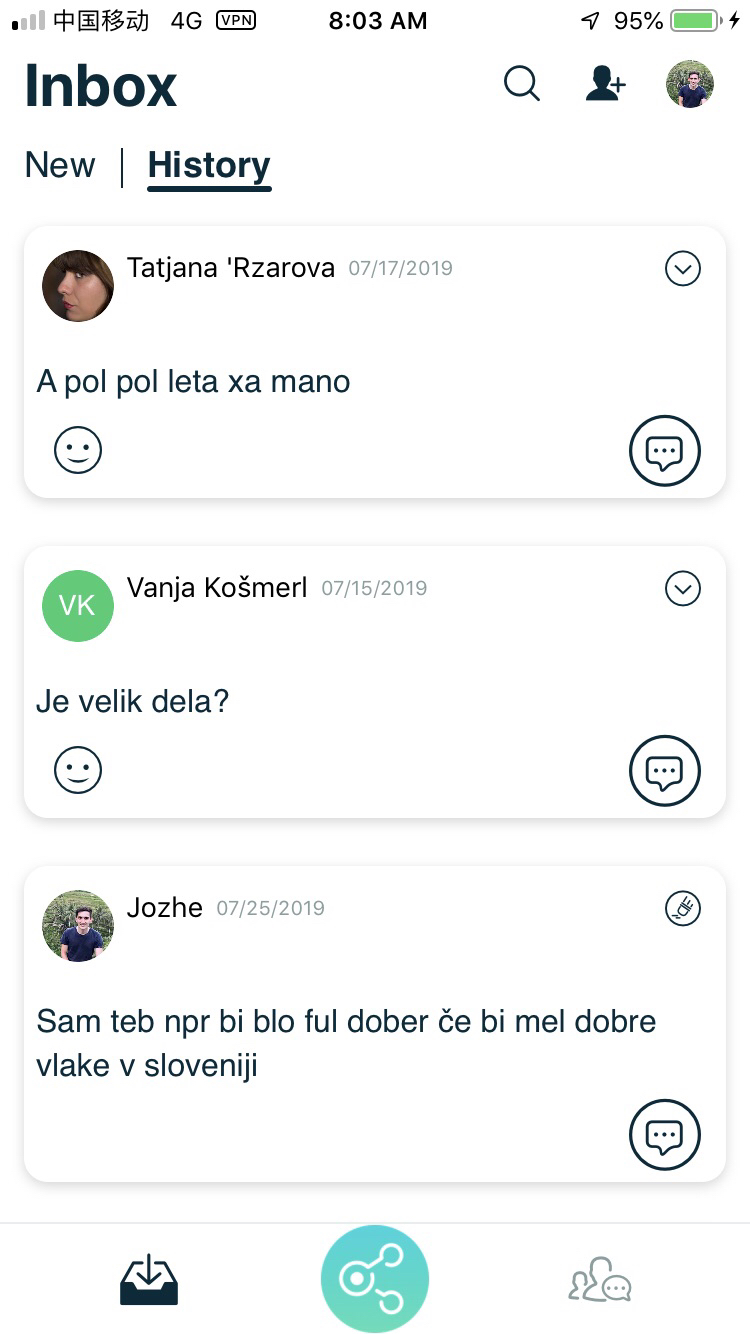750x1334 pixels.
Task: Add emoji reaction to Vanja's message
Action: (78, 771)
